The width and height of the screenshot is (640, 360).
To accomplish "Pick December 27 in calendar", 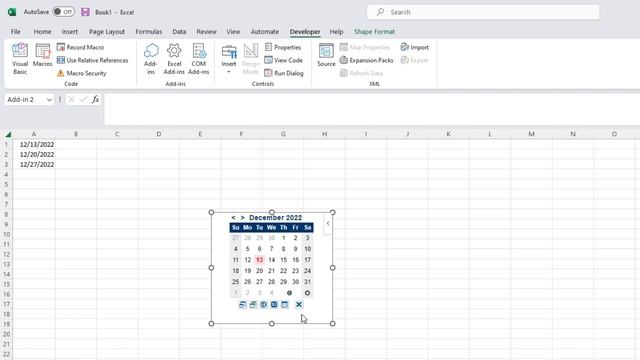I will click(x=259, y=282).
